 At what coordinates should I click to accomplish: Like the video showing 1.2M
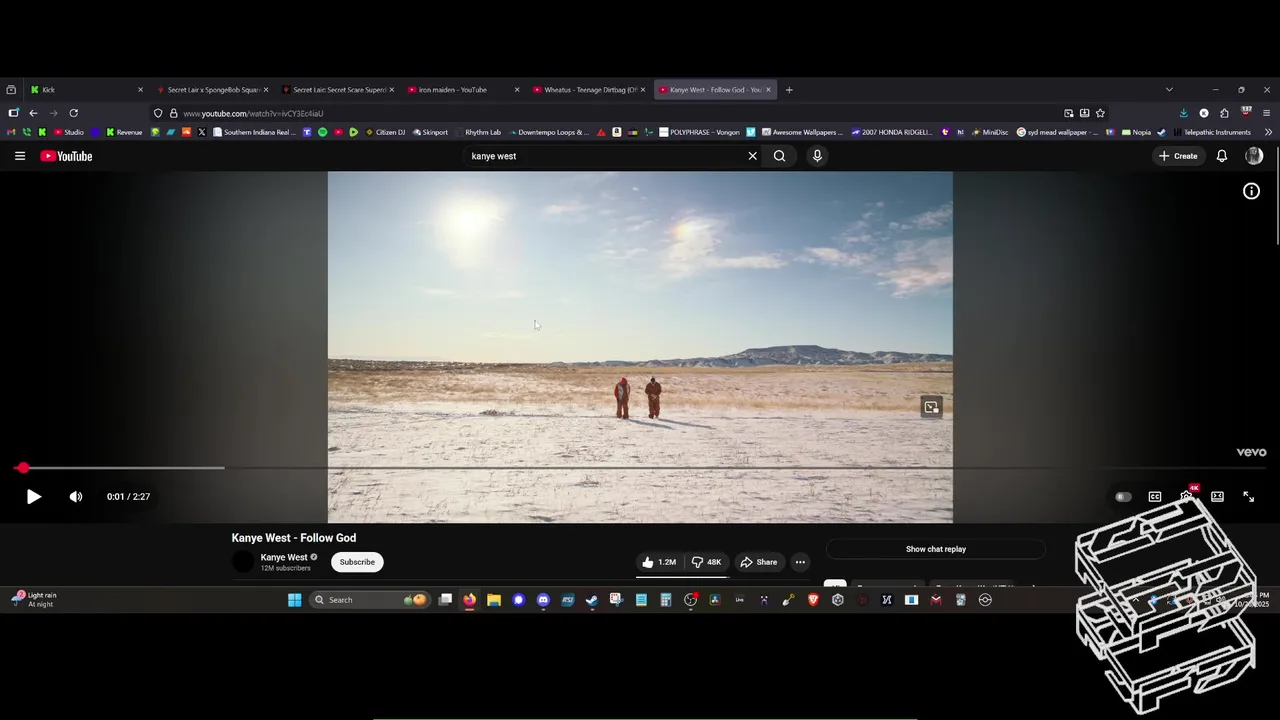coord(660,562)
